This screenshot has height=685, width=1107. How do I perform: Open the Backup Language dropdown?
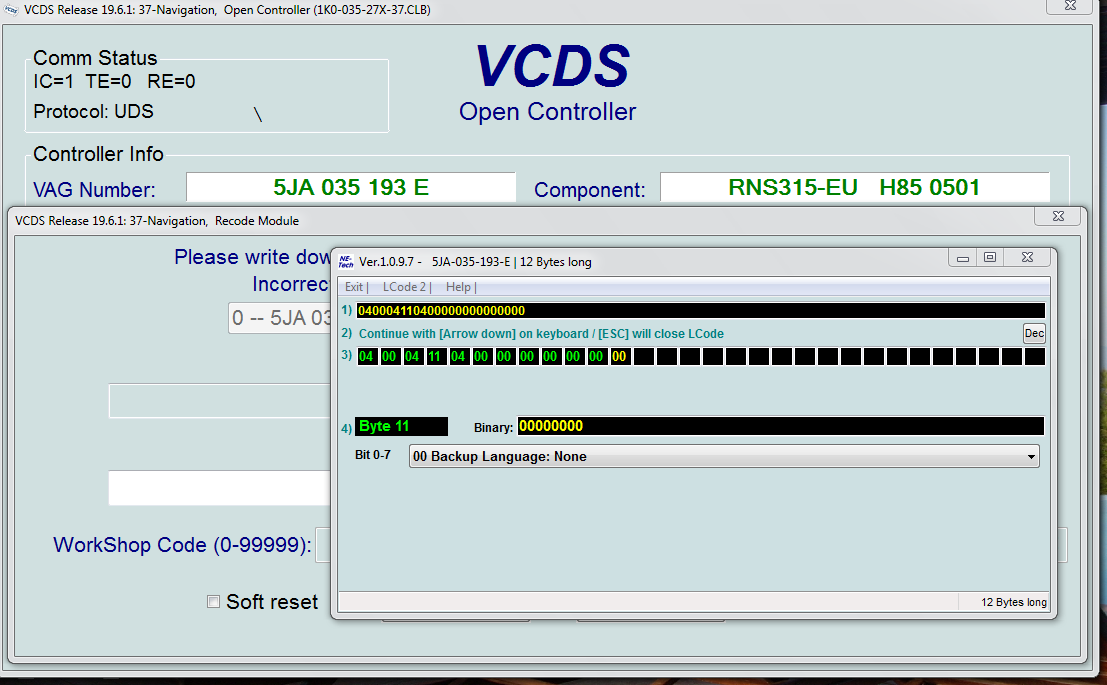724,456
